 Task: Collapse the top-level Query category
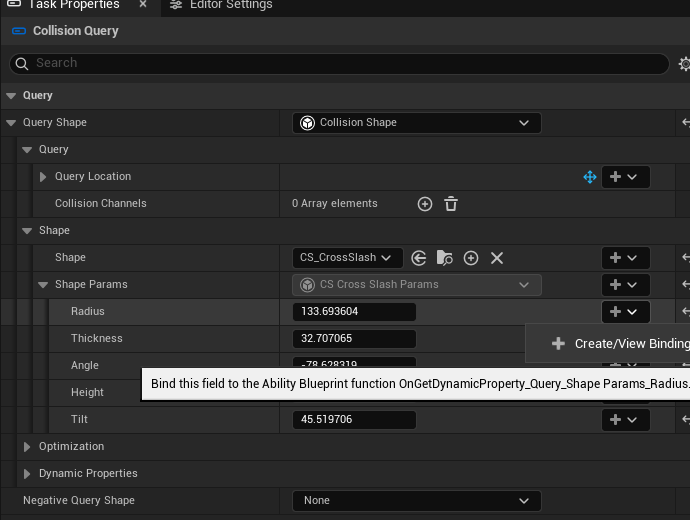(x=11, y=96)
